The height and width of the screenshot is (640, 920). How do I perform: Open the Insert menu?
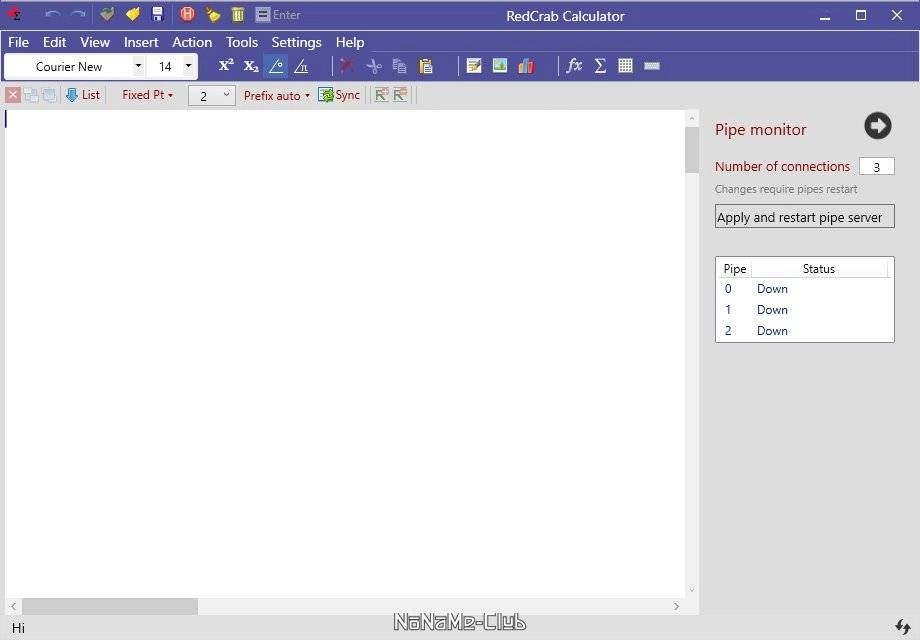coord(141,42)
